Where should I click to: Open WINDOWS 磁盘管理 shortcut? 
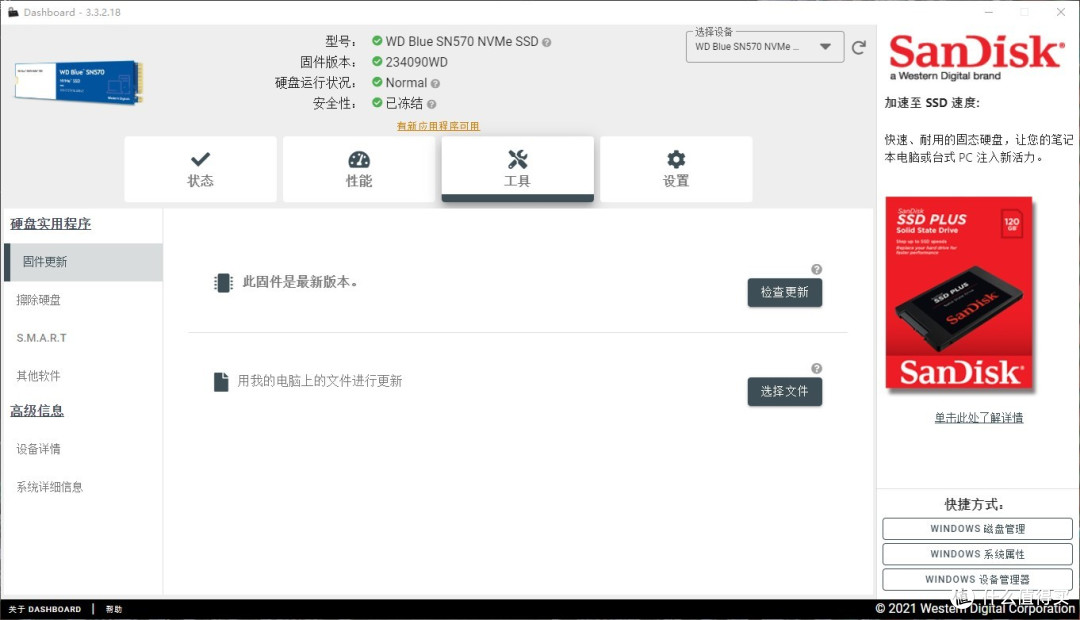[x=977, y=529]
